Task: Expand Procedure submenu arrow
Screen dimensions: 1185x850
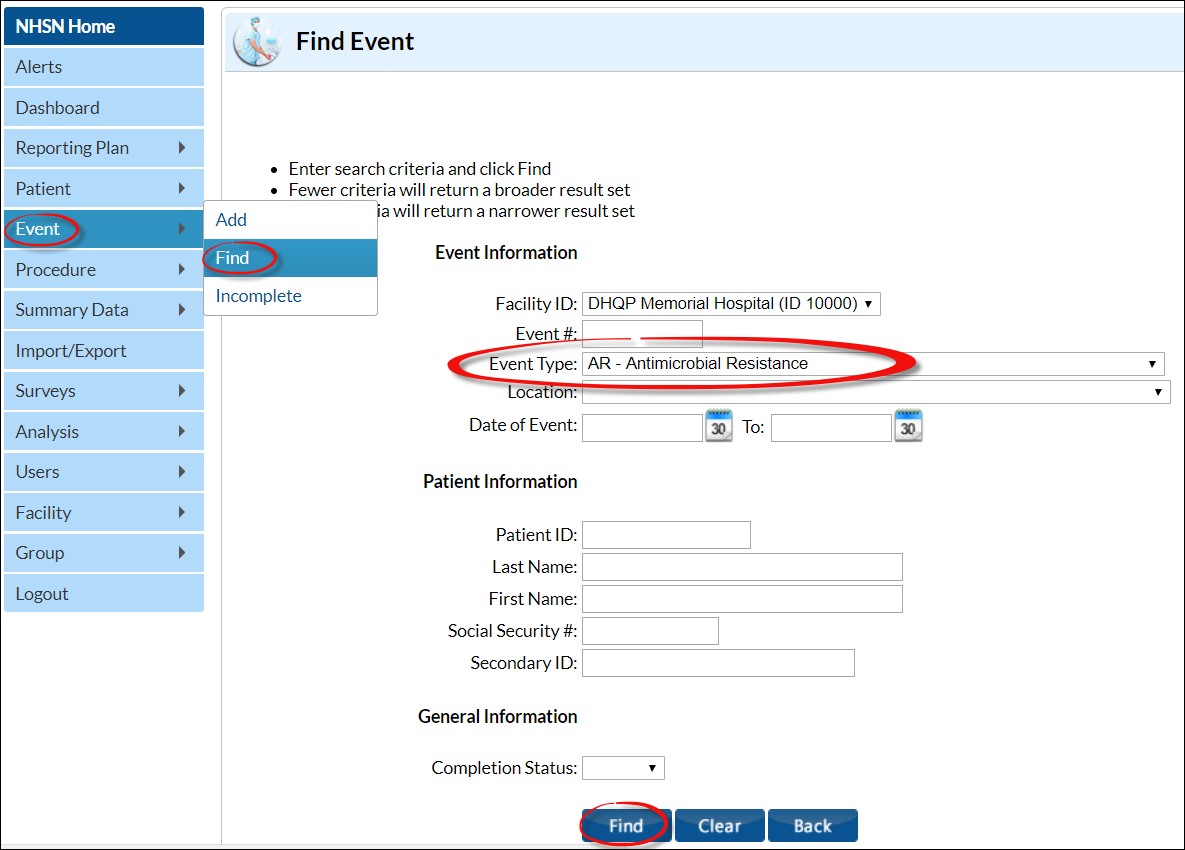Action: coord(181,269)
